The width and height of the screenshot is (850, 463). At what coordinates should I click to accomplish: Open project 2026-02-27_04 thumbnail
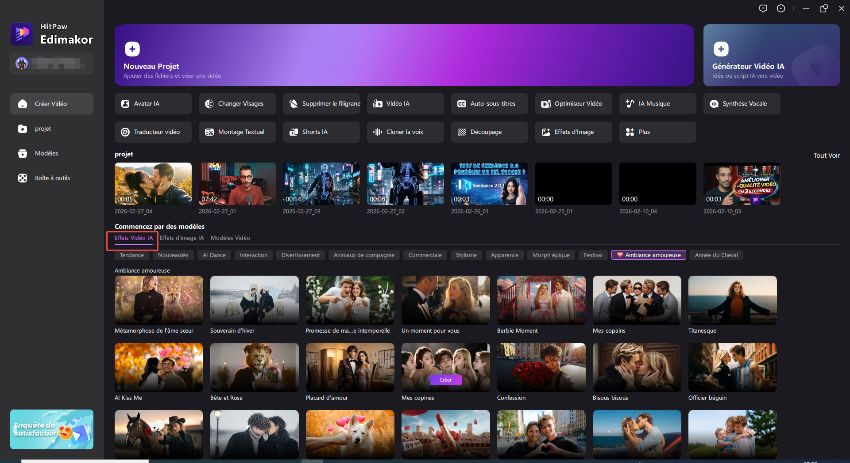point(153,184)
